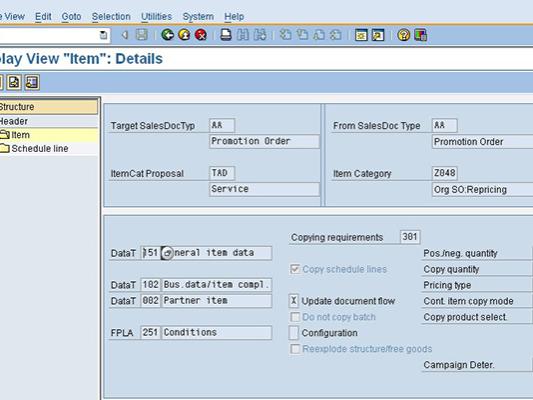Click the document-with-arrow icon below the title
Screen dimensions: 533x400
14,82
